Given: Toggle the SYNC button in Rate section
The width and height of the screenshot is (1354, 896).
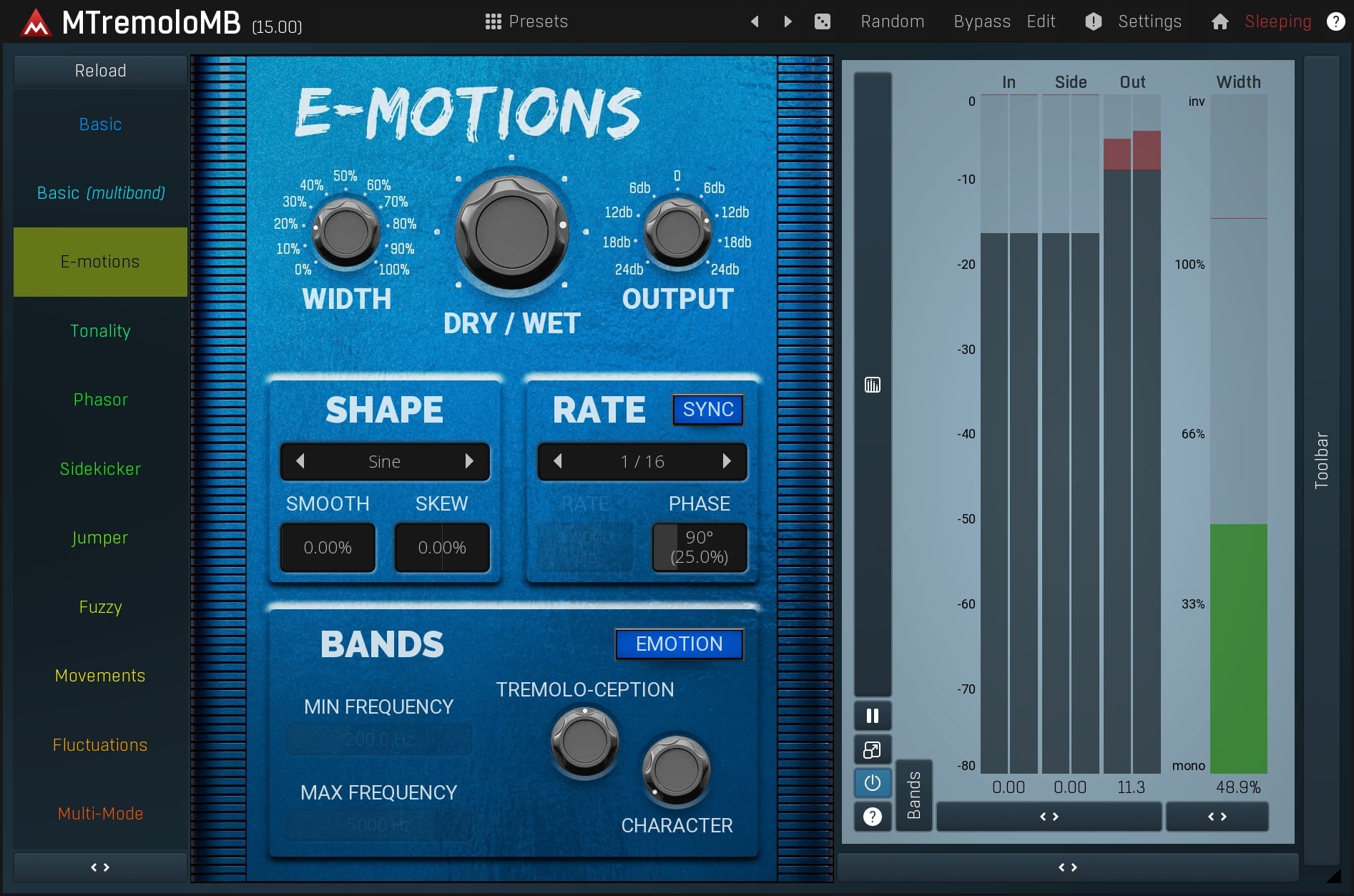Looking at the screenshot, I should 707,410.
